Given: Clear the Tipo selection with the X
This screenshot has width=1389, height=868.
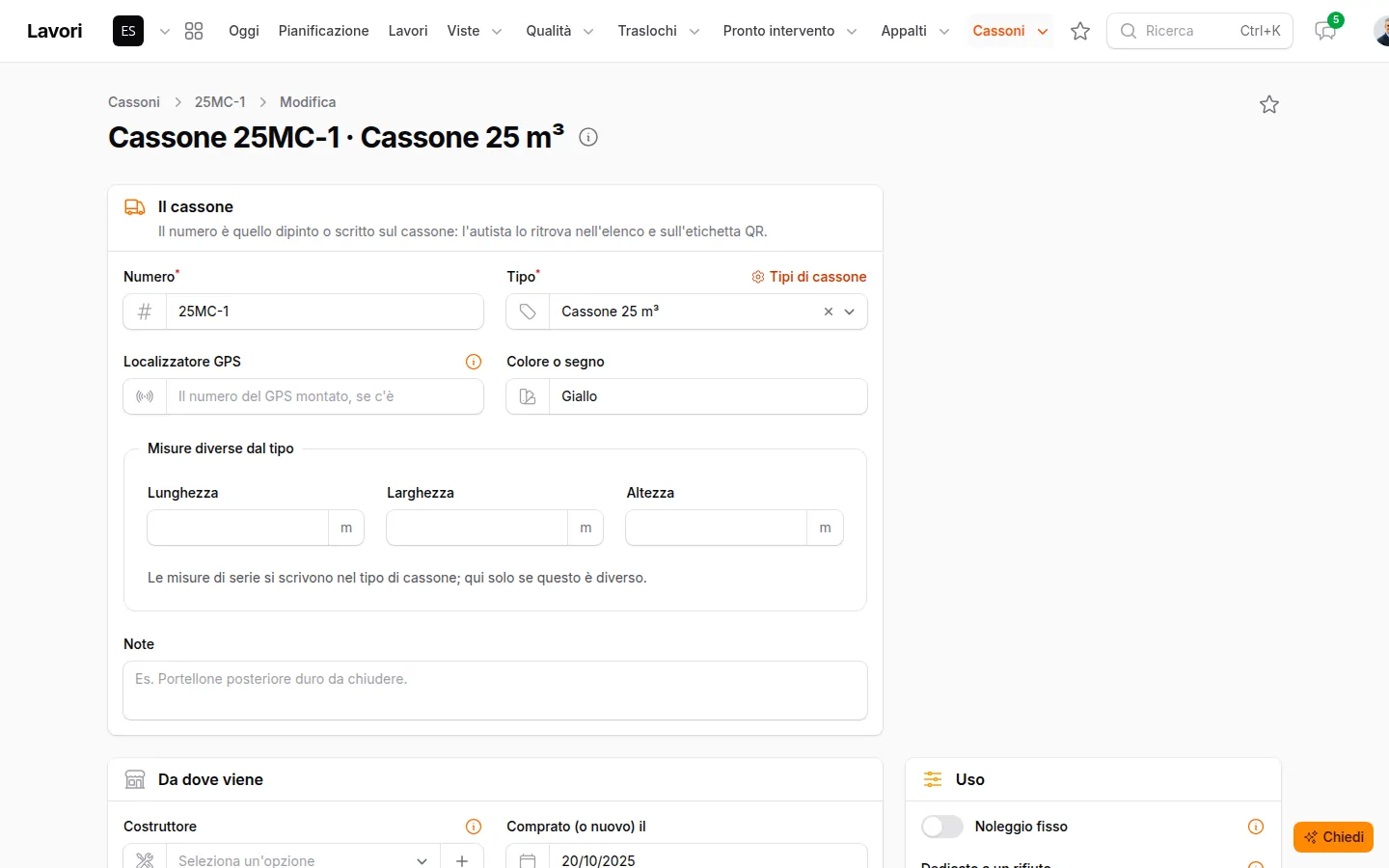Looking at the screenshot, I should click(x=829, y=312).
